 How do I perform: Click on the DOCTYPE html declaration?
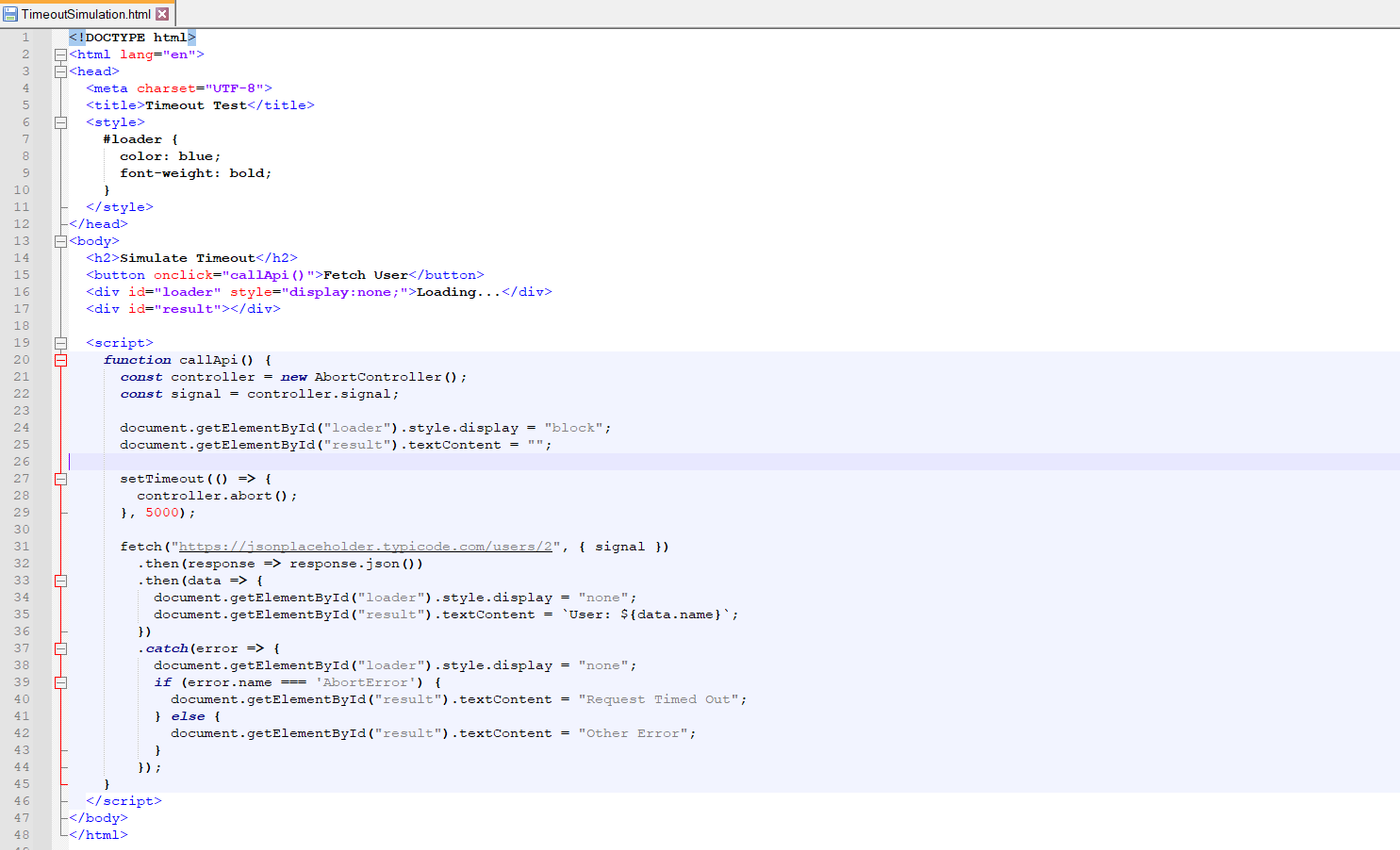tap(133, 37)
